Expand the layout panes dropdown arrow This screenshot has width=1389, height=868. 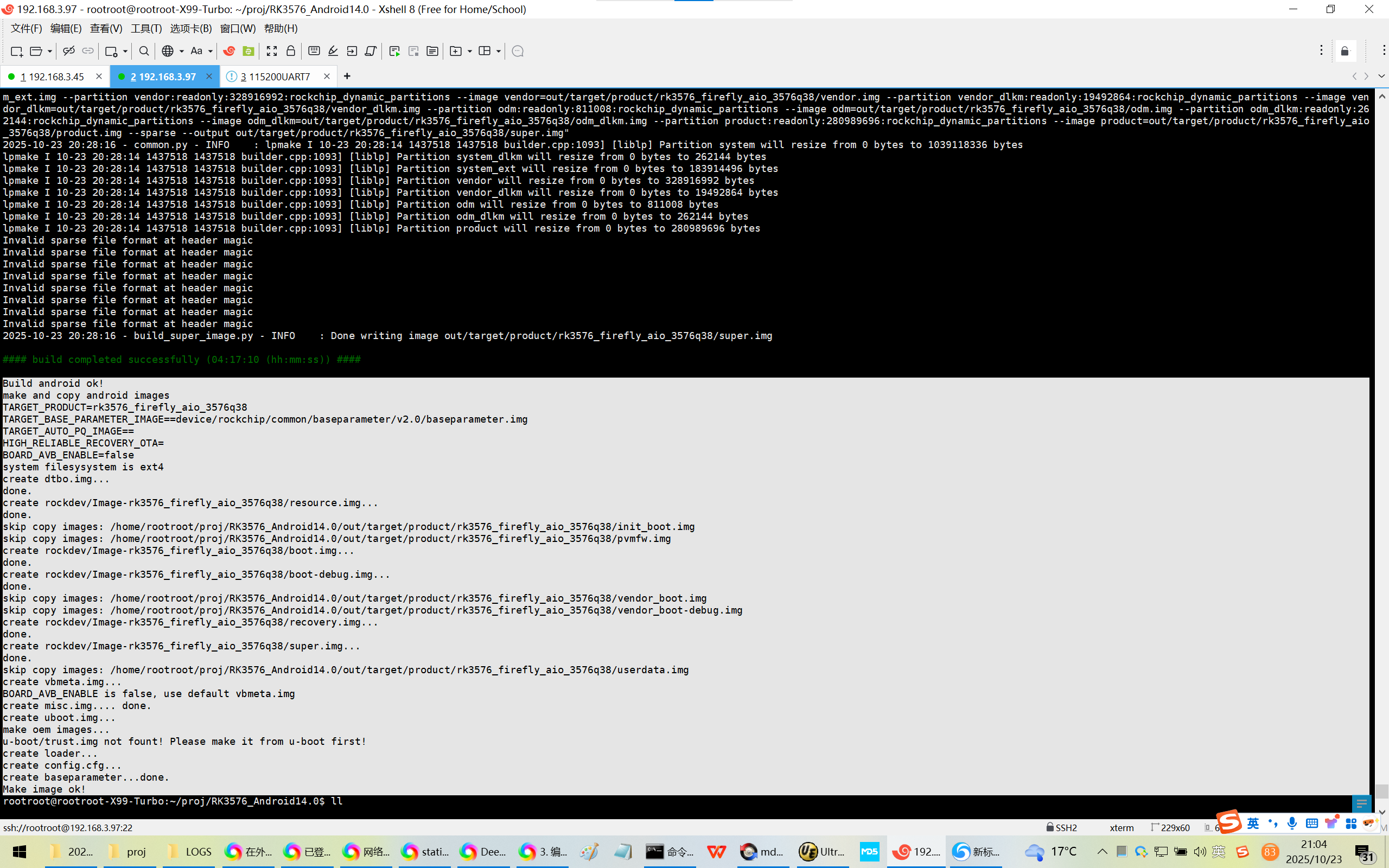(498, 51)
